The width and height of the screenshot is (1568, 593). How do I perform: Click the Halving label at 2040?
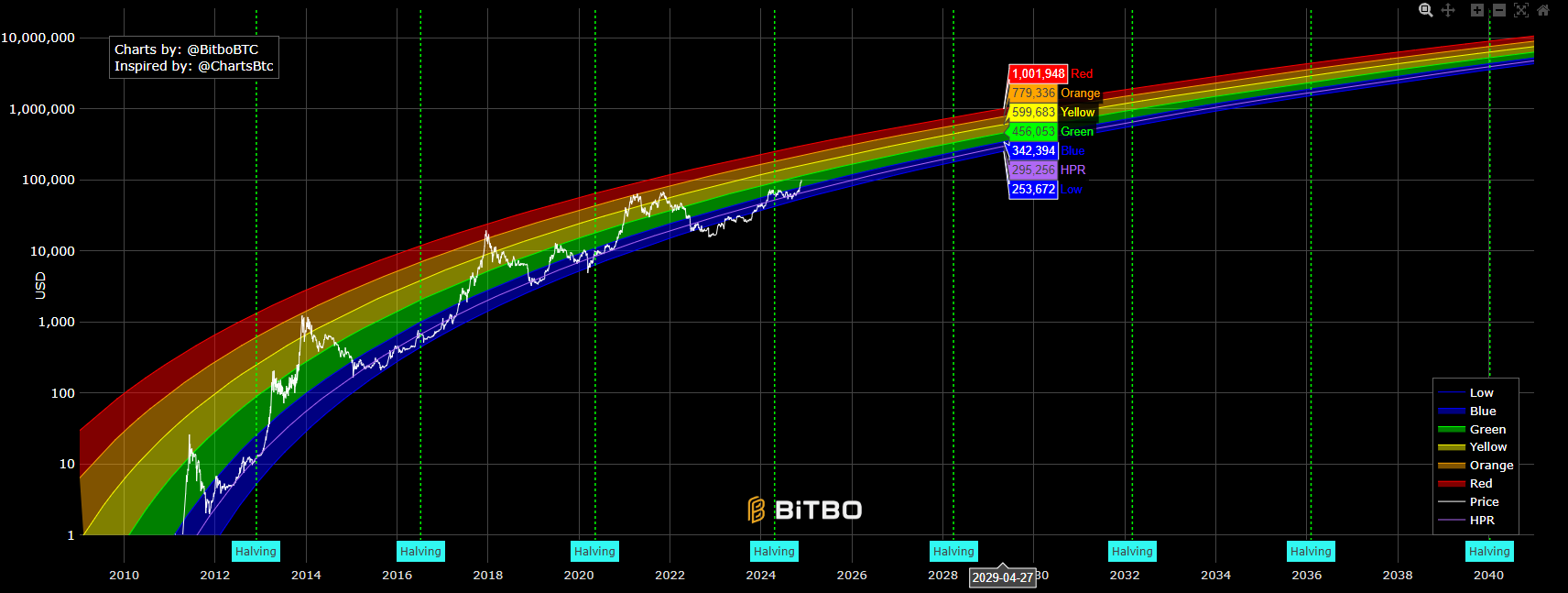coord(1489,551)
